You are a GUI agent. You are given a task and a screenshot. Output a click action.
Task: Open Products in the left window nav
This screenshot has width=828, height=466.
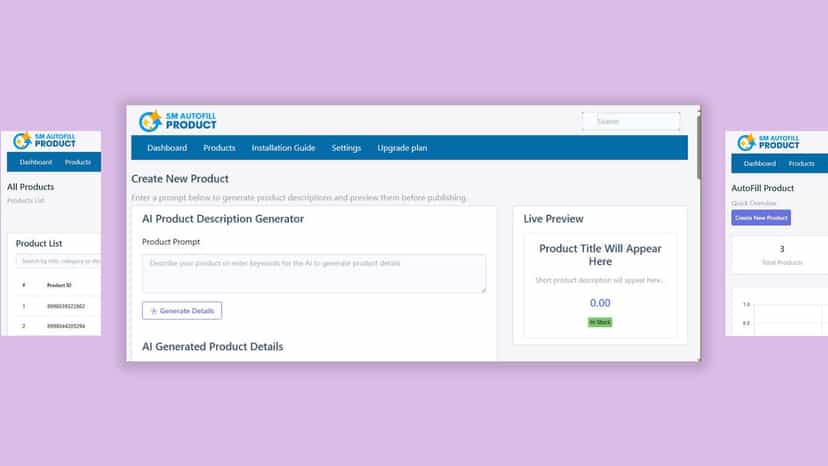(78, 162)
